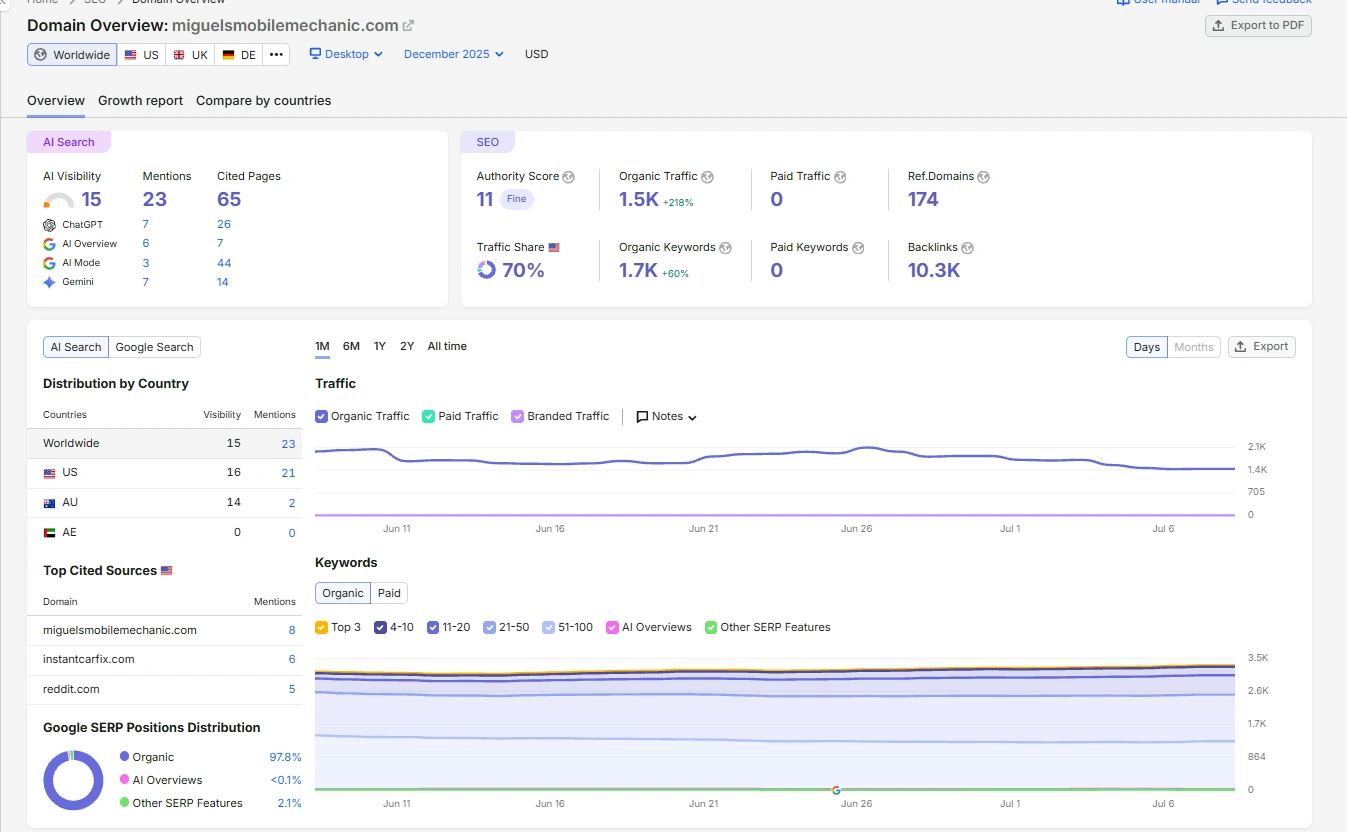Expand the December 2025 date dropdown
The width and height of the screenshot is (1347, 832).
tap(454, 54)
